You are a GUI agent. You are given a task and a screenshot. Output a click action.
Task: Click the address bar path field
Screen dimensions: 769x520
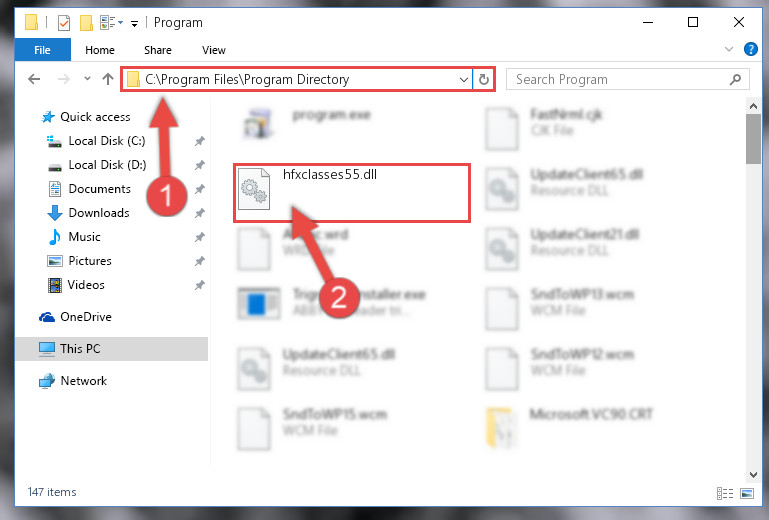(x=297, y=79)
